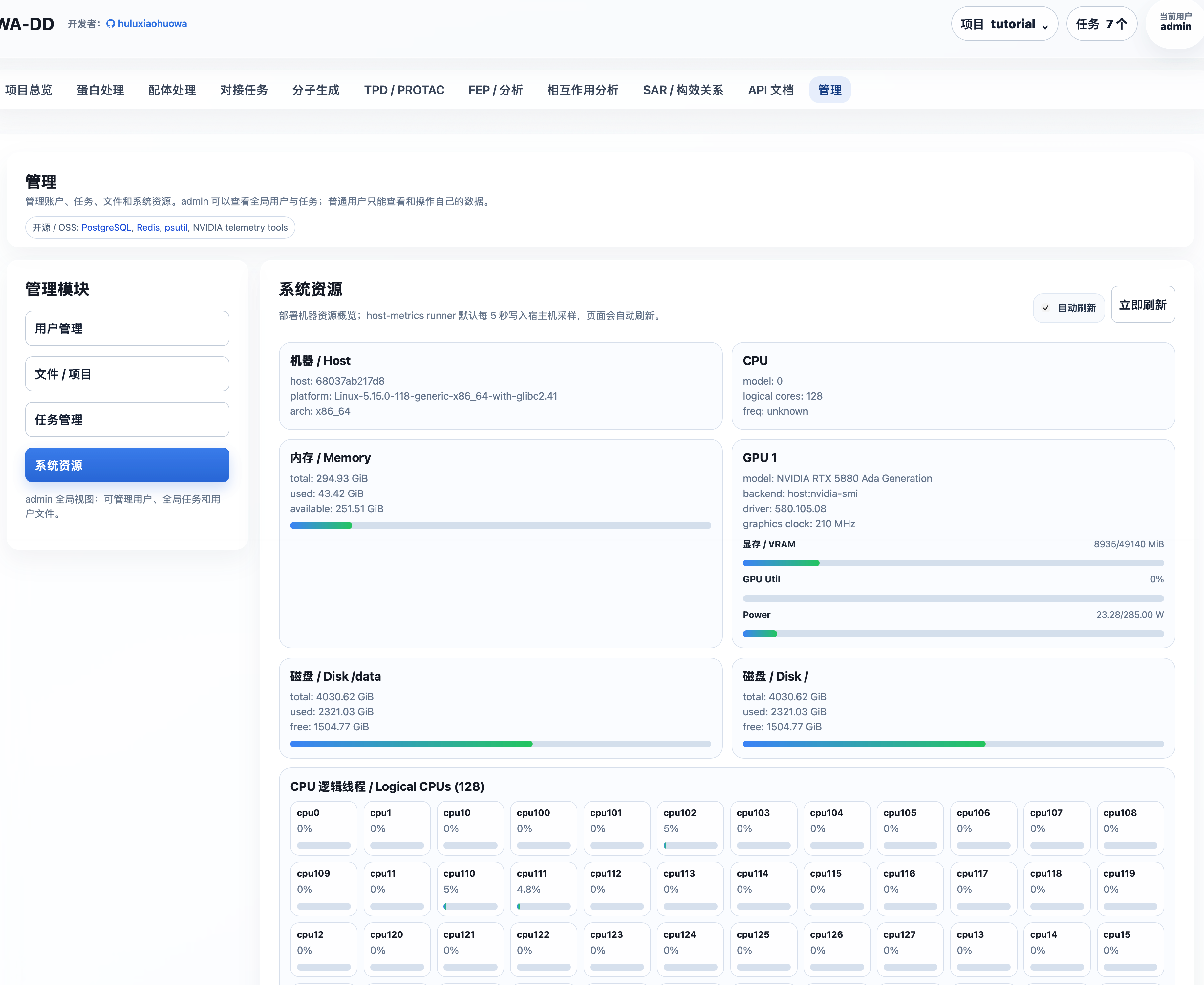Image resolution: width=1204 pixels, height=985 pixels.
Task: Select the cpu110 usage card
Action: click(470, 889)
